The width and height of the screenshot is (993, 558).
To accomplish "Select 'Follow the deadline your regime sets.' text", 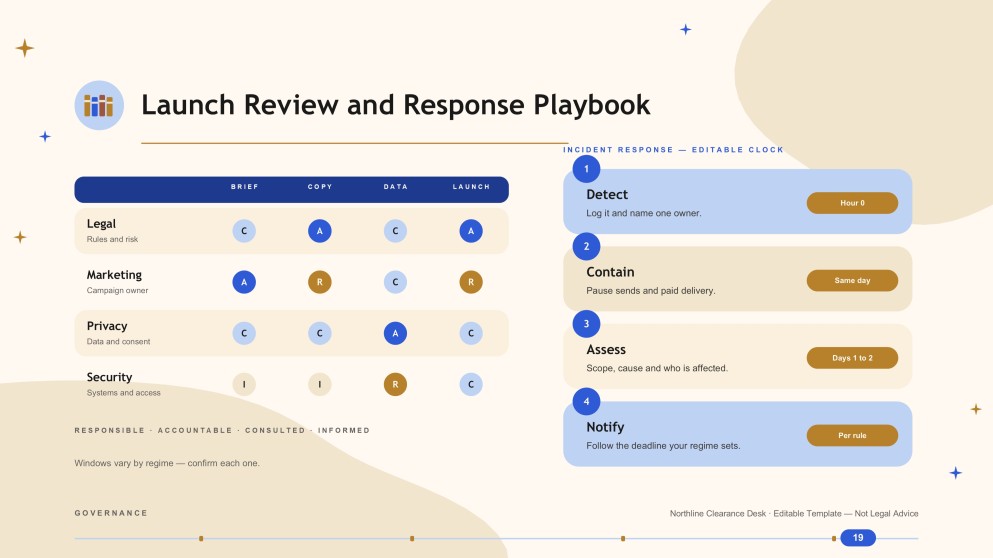I will [663, 446].
